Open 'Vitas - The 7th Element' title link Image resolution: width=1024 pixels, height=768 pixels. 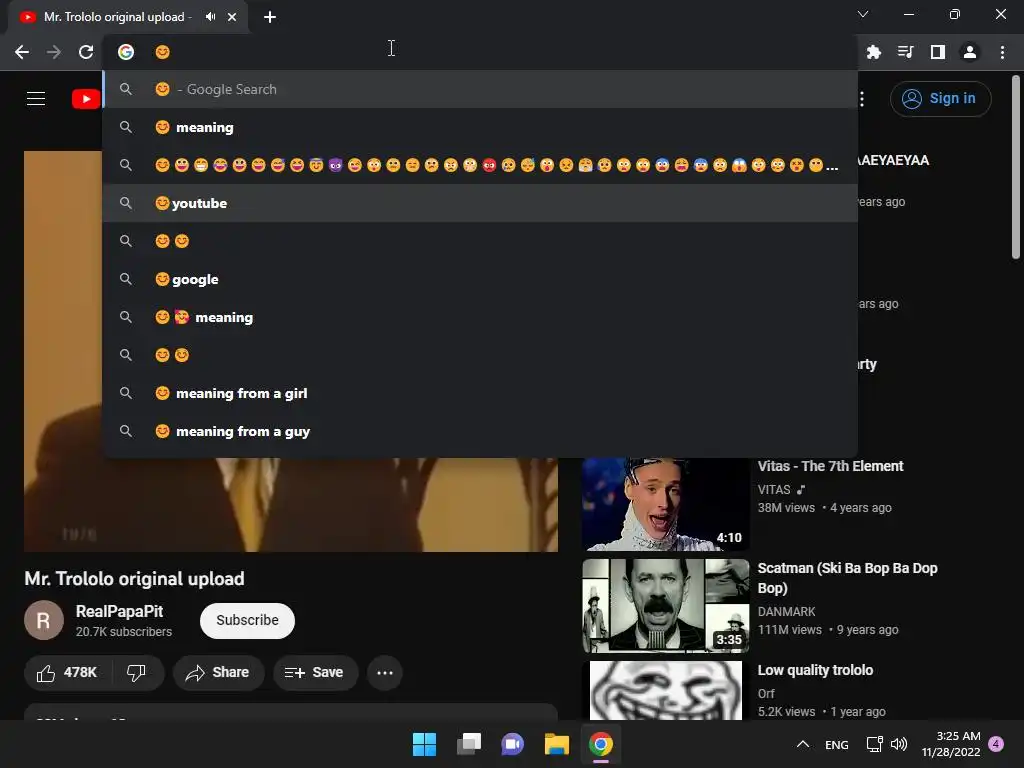click(830, 466)
